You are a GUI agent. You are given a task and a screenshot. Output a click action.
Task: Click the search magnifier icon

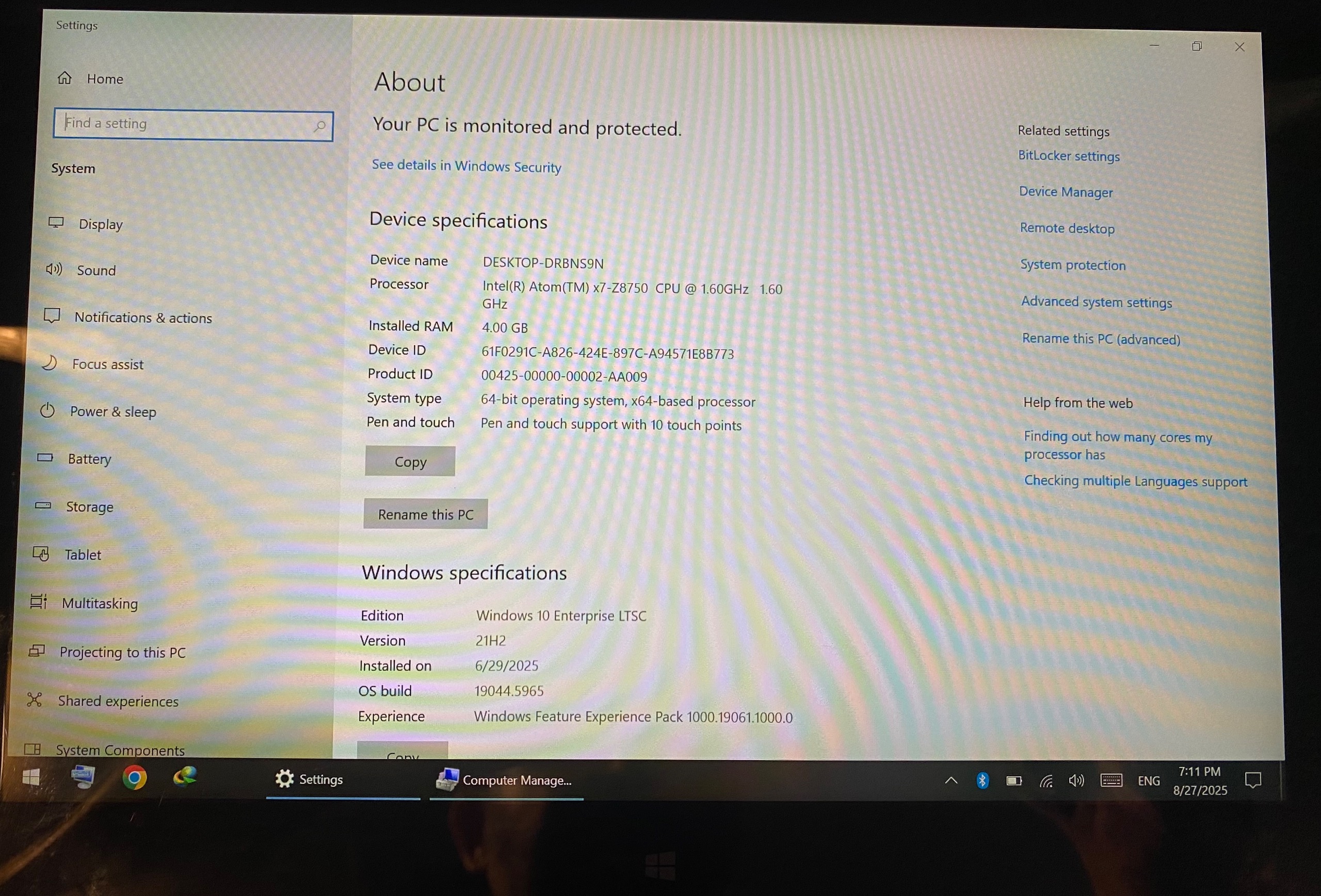point(320,125)
